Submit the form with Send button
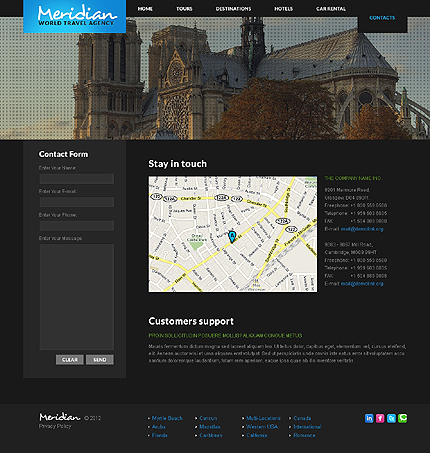Viewport: 430px width, 453px height. pyautogui.click(x=100, y=360)
